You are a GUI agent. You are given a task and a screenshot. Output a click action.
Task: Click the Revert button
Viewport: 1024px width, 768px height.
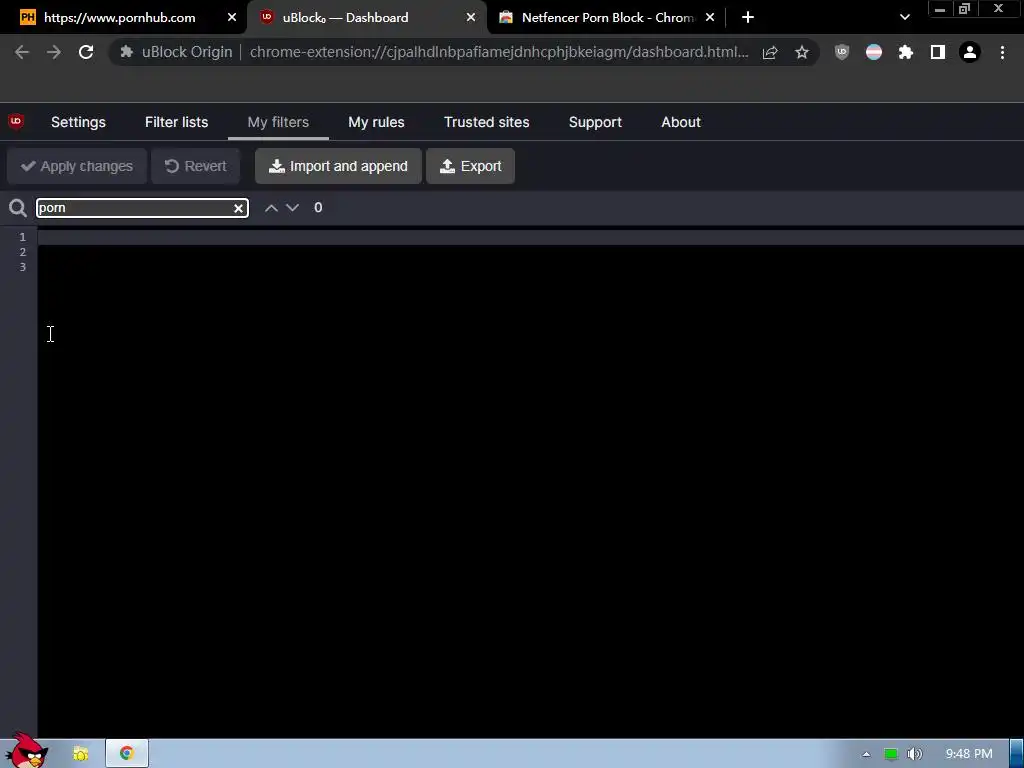pos(195,167)
